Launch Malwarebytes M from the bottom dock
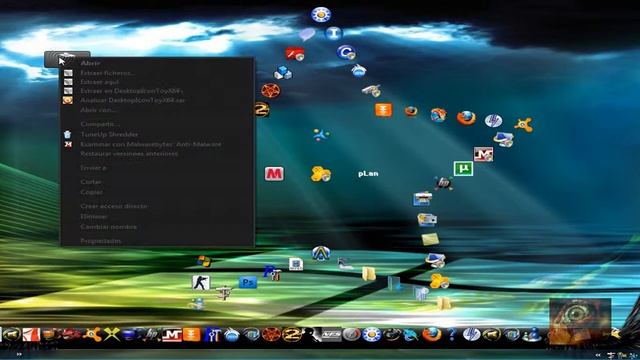Image resolution: width=640 pixels, height=360 pixels. (x=172, y=335)
